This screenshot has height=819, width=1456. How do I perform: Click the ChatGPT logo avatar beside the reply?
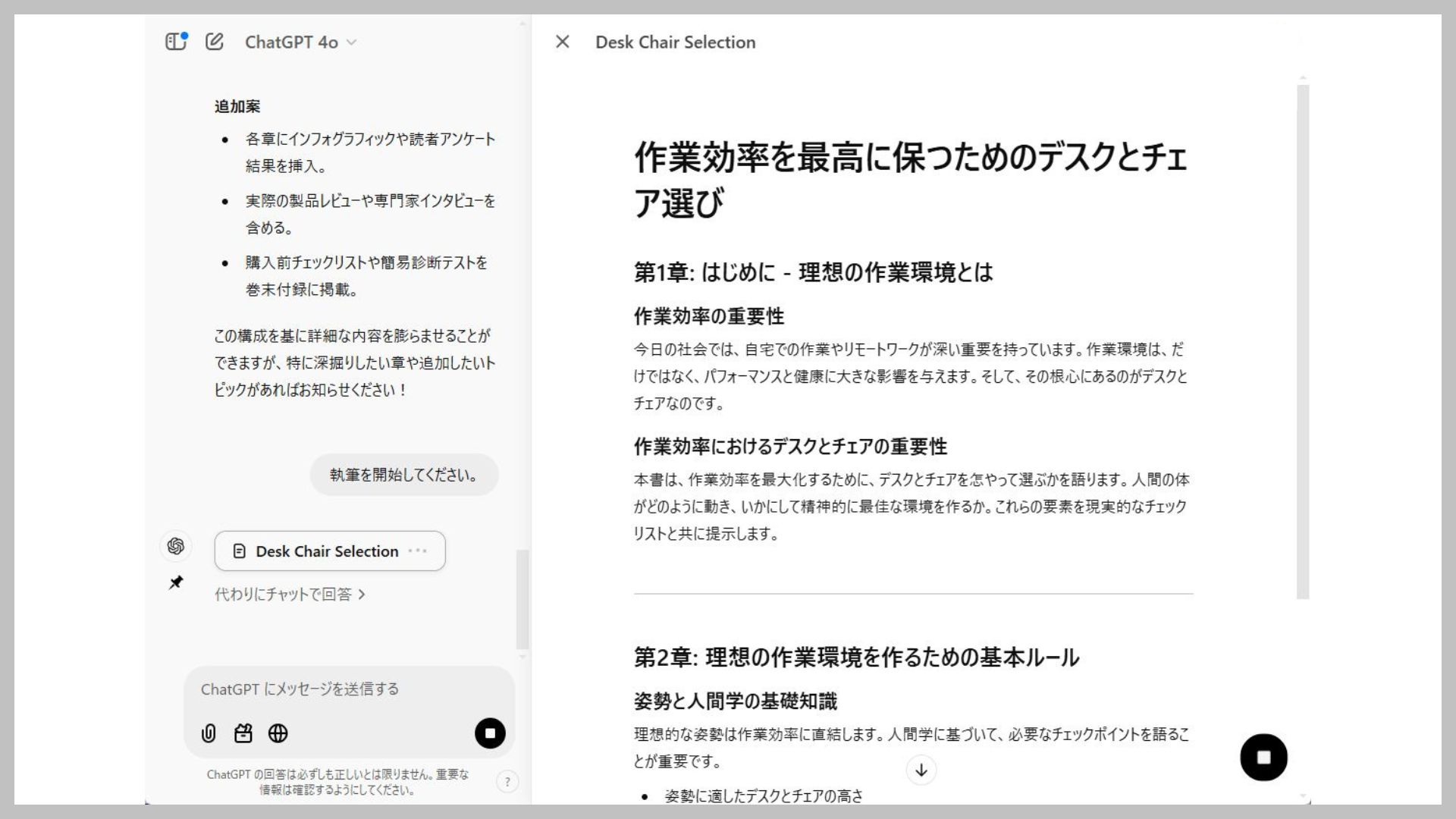[176, 545]
